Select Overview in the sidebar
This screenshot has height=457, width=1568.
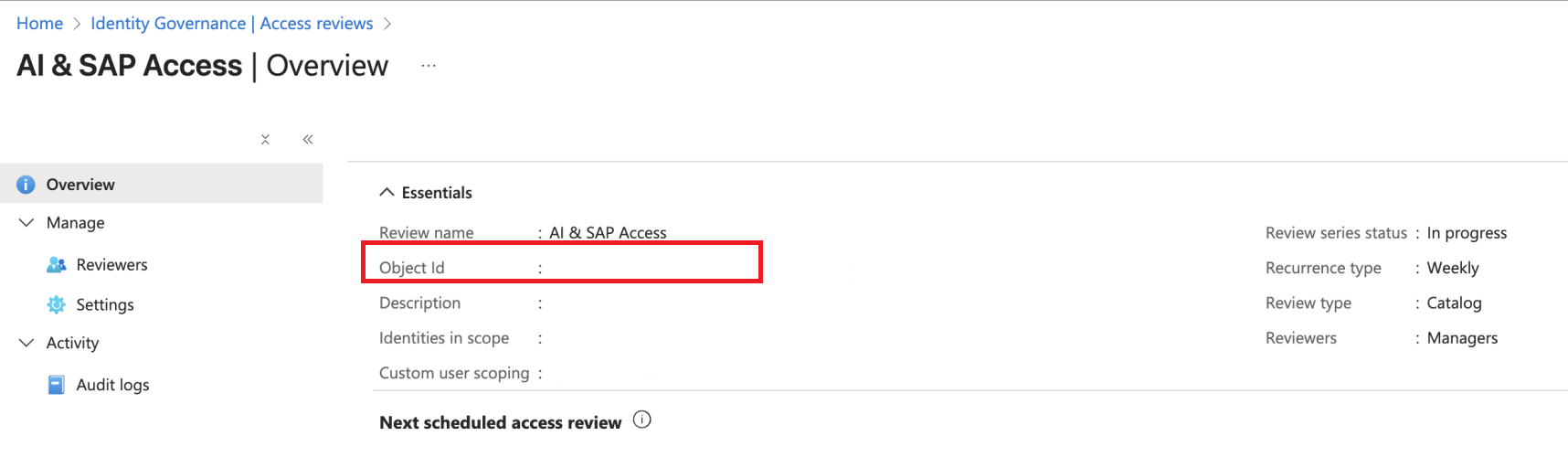click(x=80, y=185)
